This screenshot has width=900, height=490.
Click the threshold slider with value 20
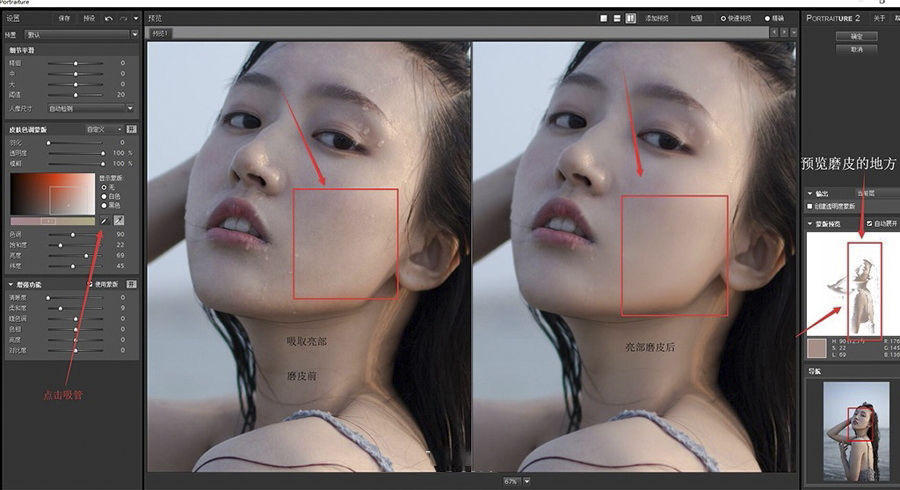75,95
